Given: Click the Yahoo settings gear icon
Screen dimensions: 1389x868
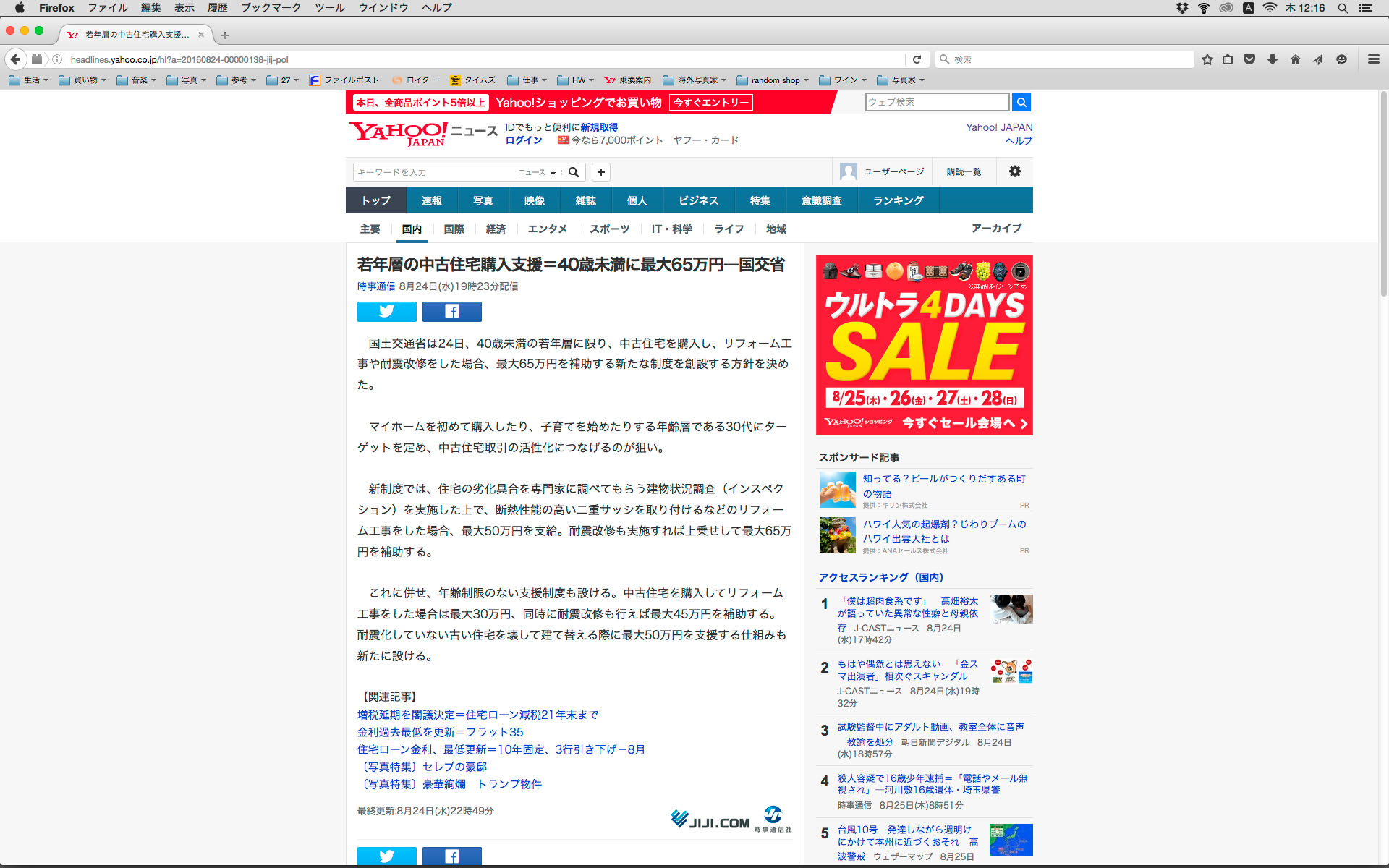Looking at the screenshot, I should (x=1014, y=171).
